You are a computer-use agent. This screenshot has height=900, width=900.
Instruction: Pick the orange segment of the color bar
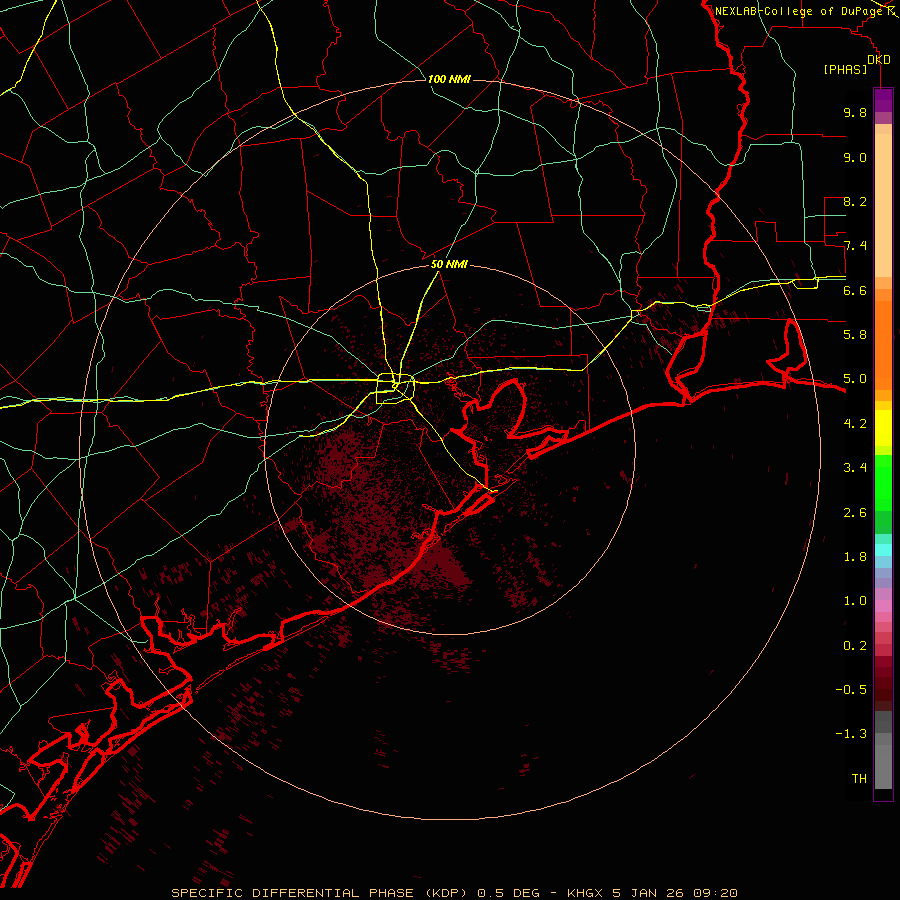(x=883, y=346)
